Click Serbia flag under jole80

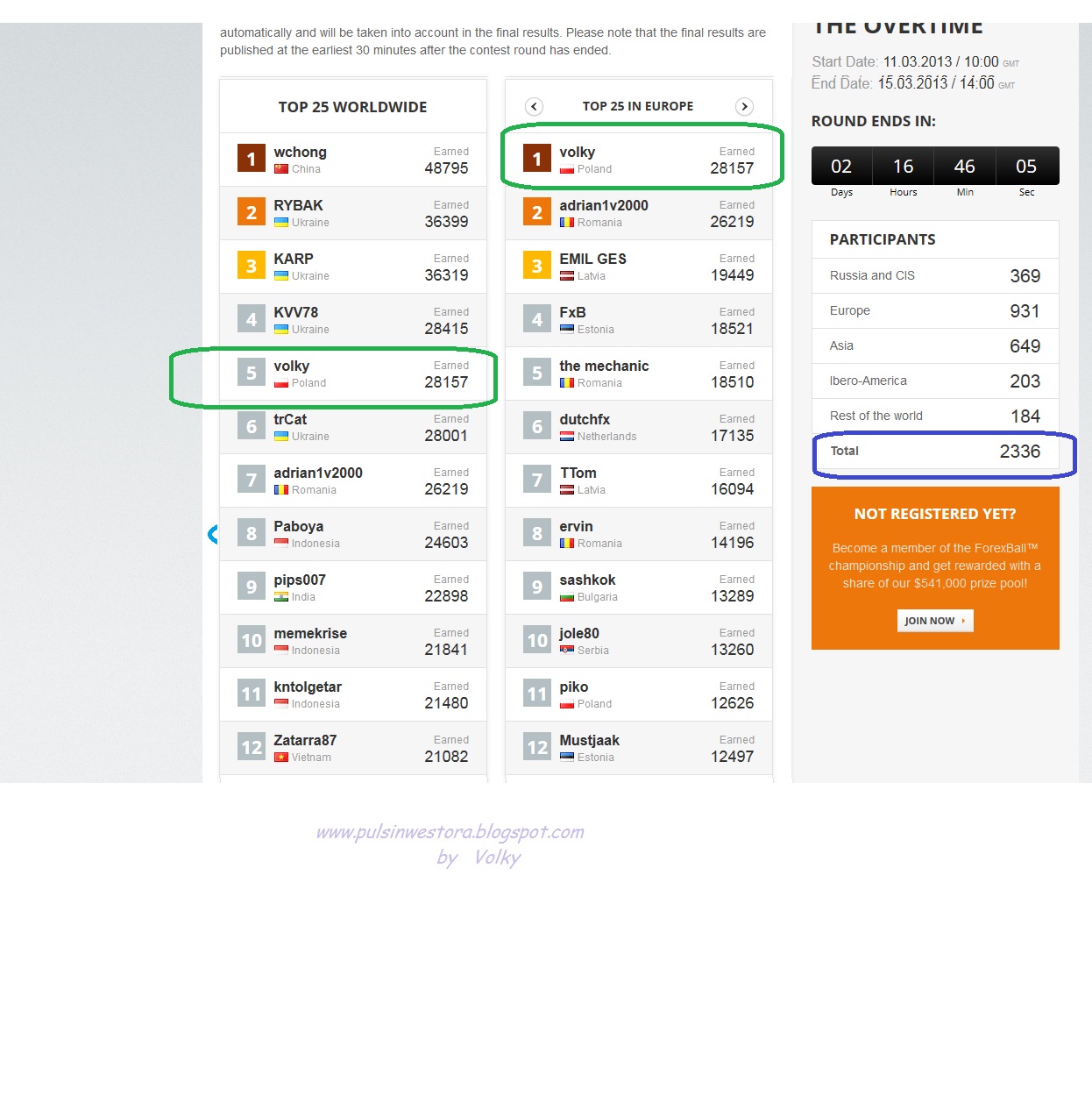[567, 651]
